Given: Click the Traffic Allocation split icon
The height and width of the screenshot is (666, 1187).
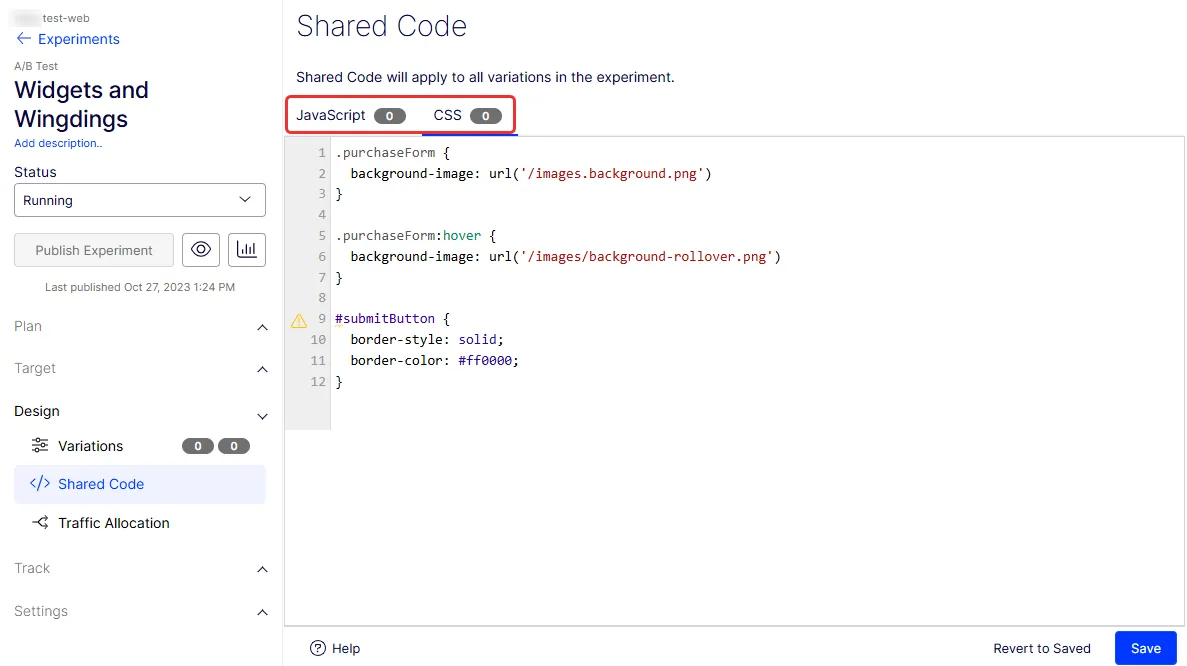Looking at the screenshot, I should coord(40,522).
